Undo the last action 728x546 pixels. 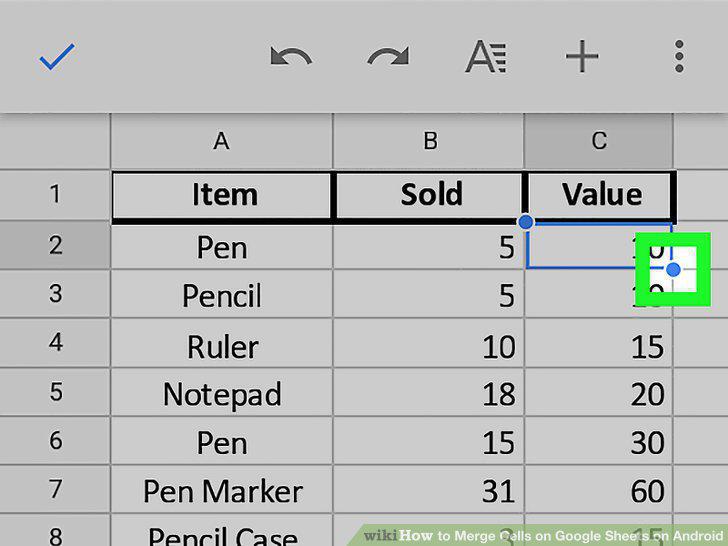pyautogui.click(x=291, y=57)
